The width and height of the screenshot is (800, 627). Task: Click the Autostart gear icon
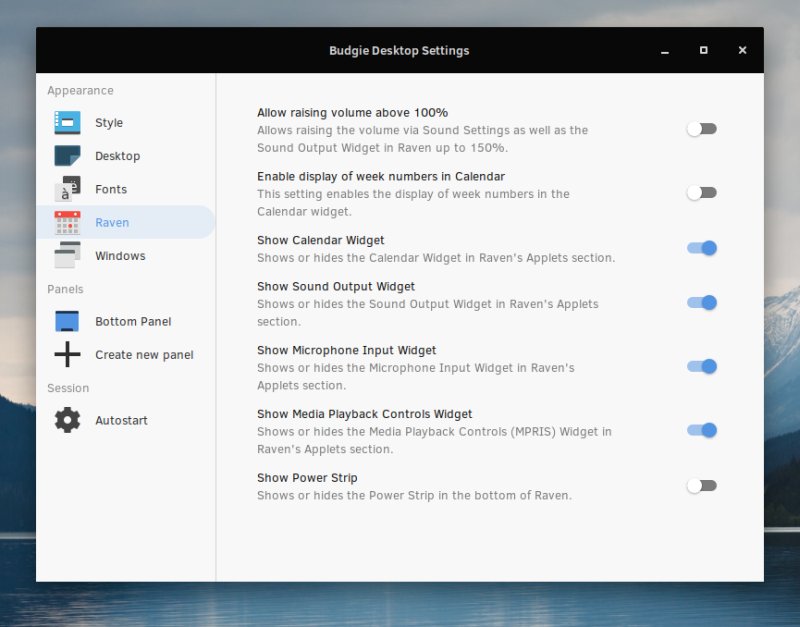click(66, 420)
